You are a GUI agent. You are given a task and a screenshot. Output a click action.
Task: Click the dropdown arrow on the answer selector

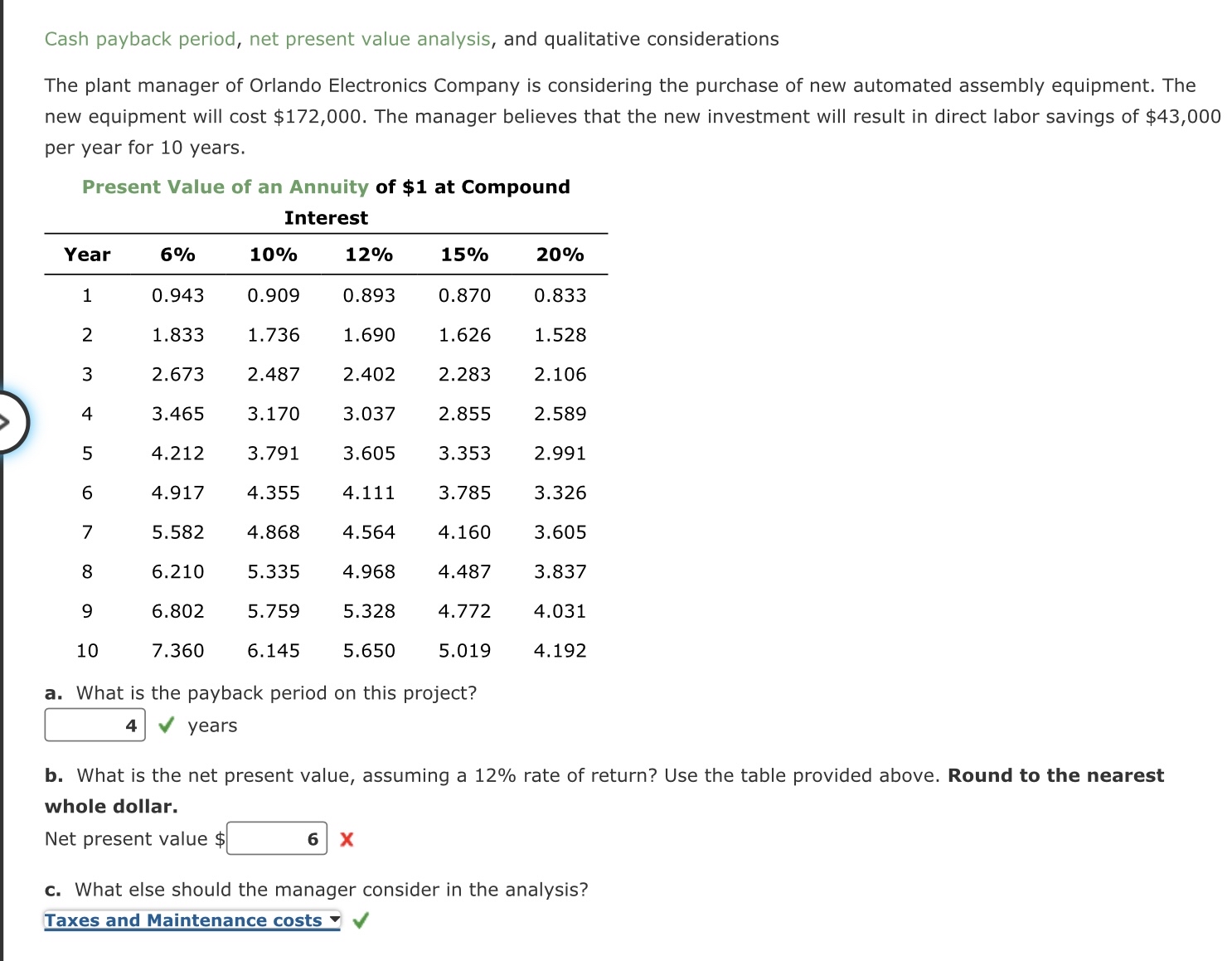tap(334, 920)
